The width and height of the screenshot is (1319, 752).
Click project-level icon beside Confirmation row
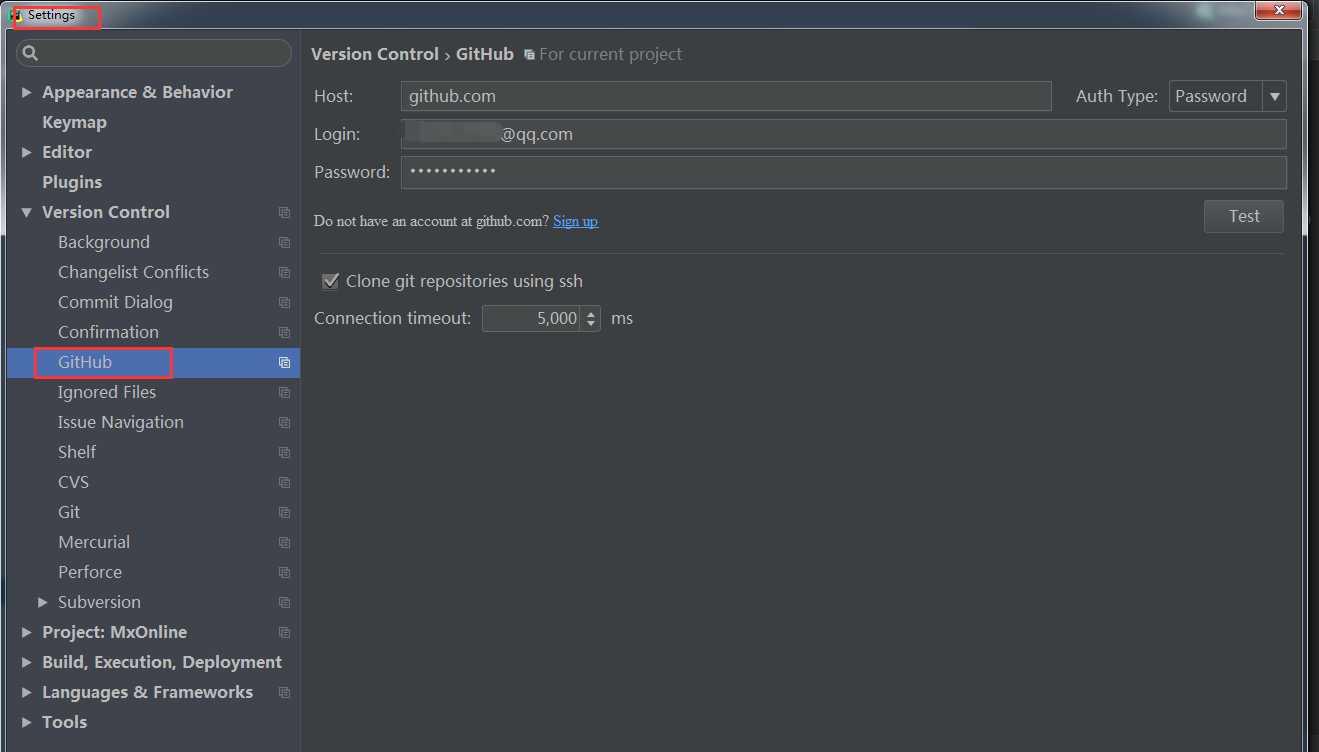(x=284, y=332)
